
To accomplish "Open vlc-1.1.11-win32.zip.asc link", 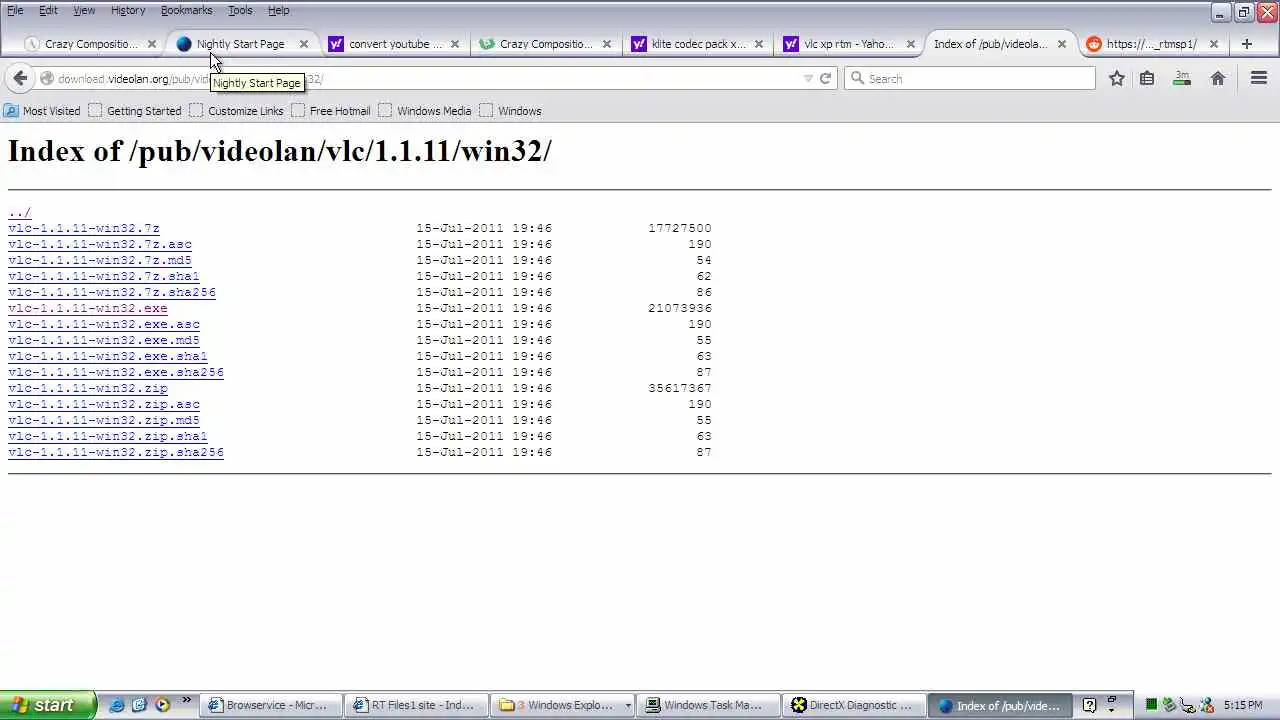I will tap(104, 405).
